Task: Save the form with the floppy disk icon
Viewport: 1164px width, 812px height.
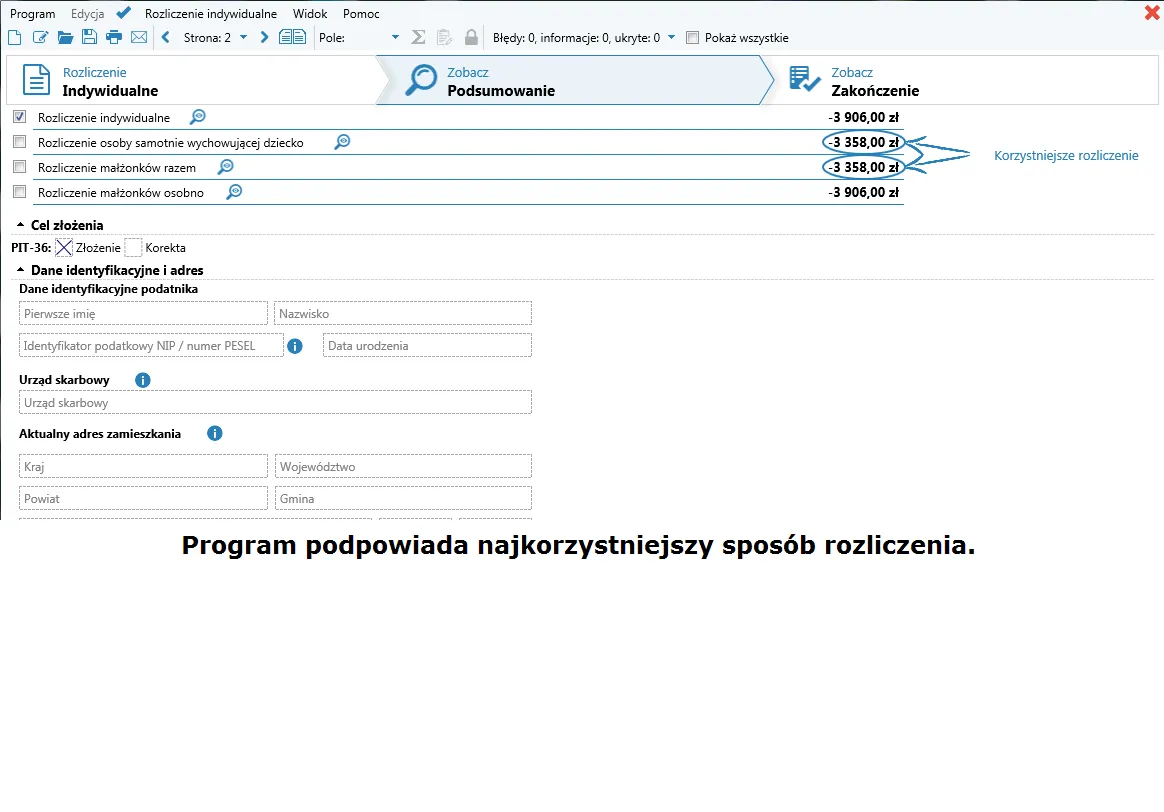Action: (90, 38)
